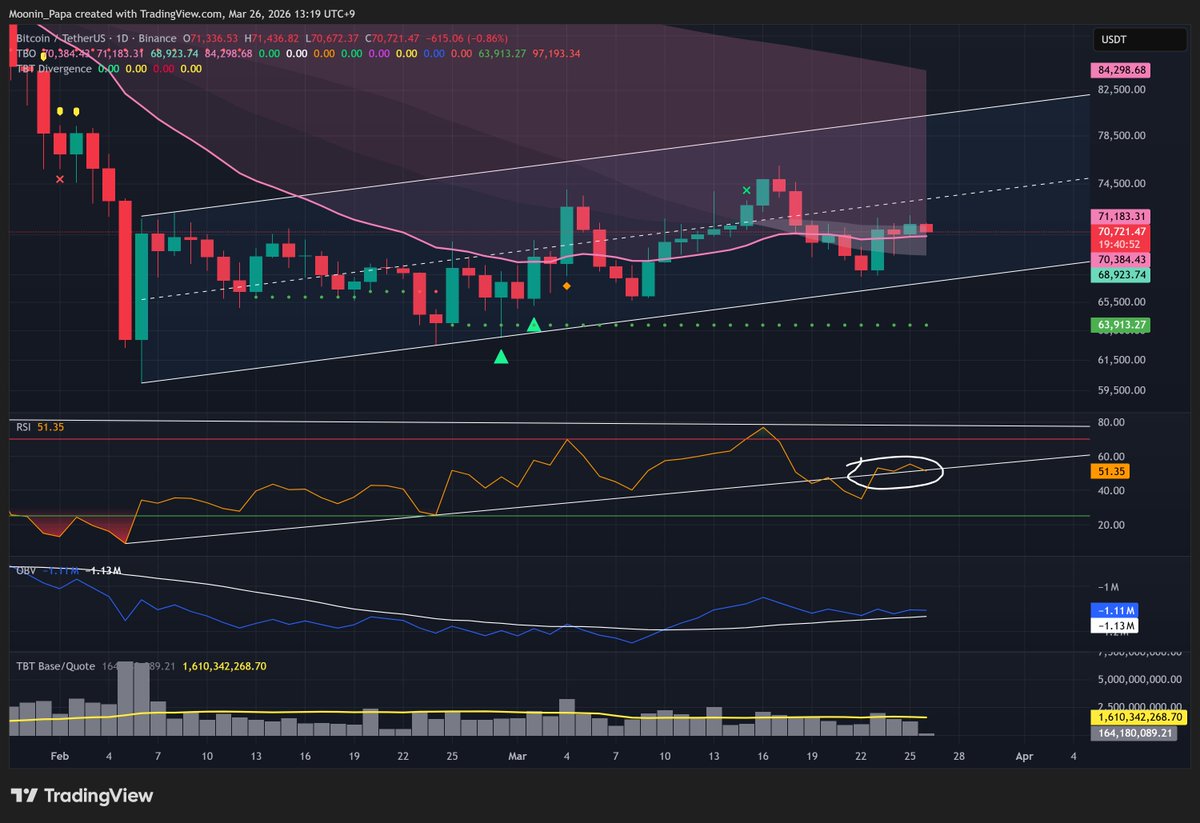Click the blue −1.11 M OBV axis label
This screenshot has height=823, width=1200.
click(x=1116, y=610)
